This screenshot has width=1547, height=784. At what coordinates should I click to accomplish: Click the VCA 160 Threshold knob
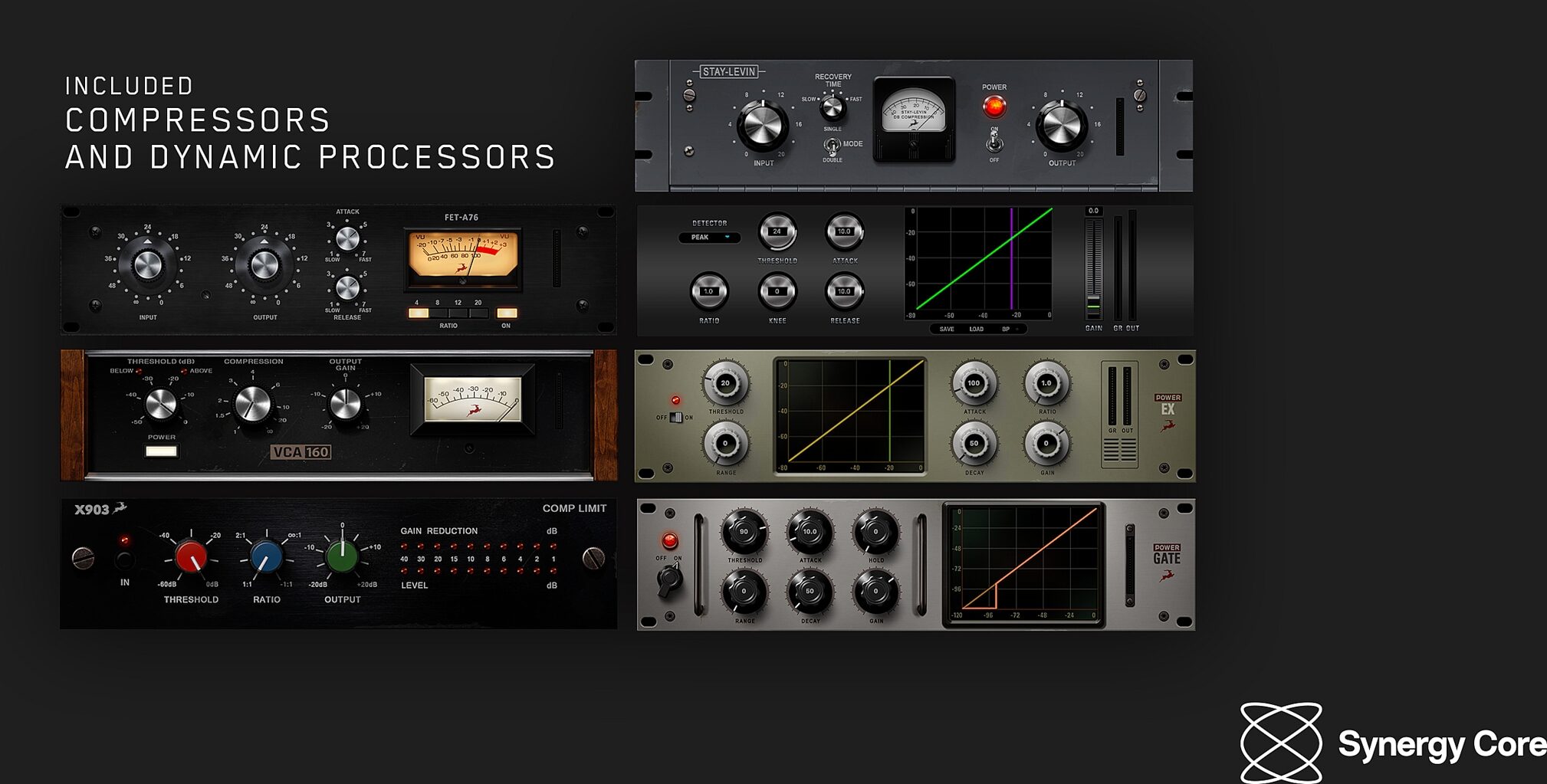pyautogui.click(x=161, y=404)
